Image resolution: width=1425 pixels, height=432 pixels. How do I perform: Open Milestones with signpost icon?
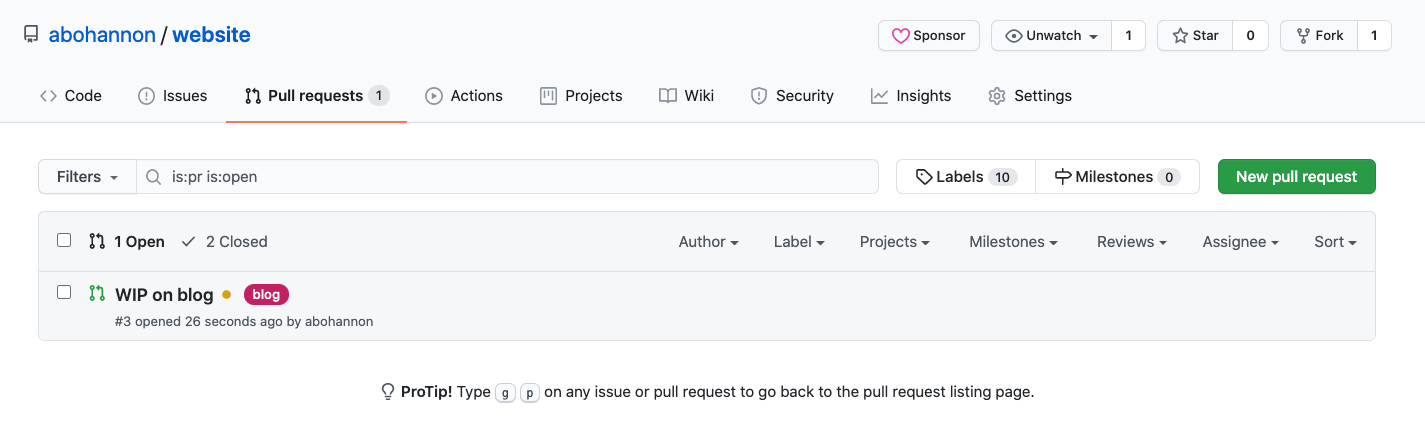coord(1117,177)
